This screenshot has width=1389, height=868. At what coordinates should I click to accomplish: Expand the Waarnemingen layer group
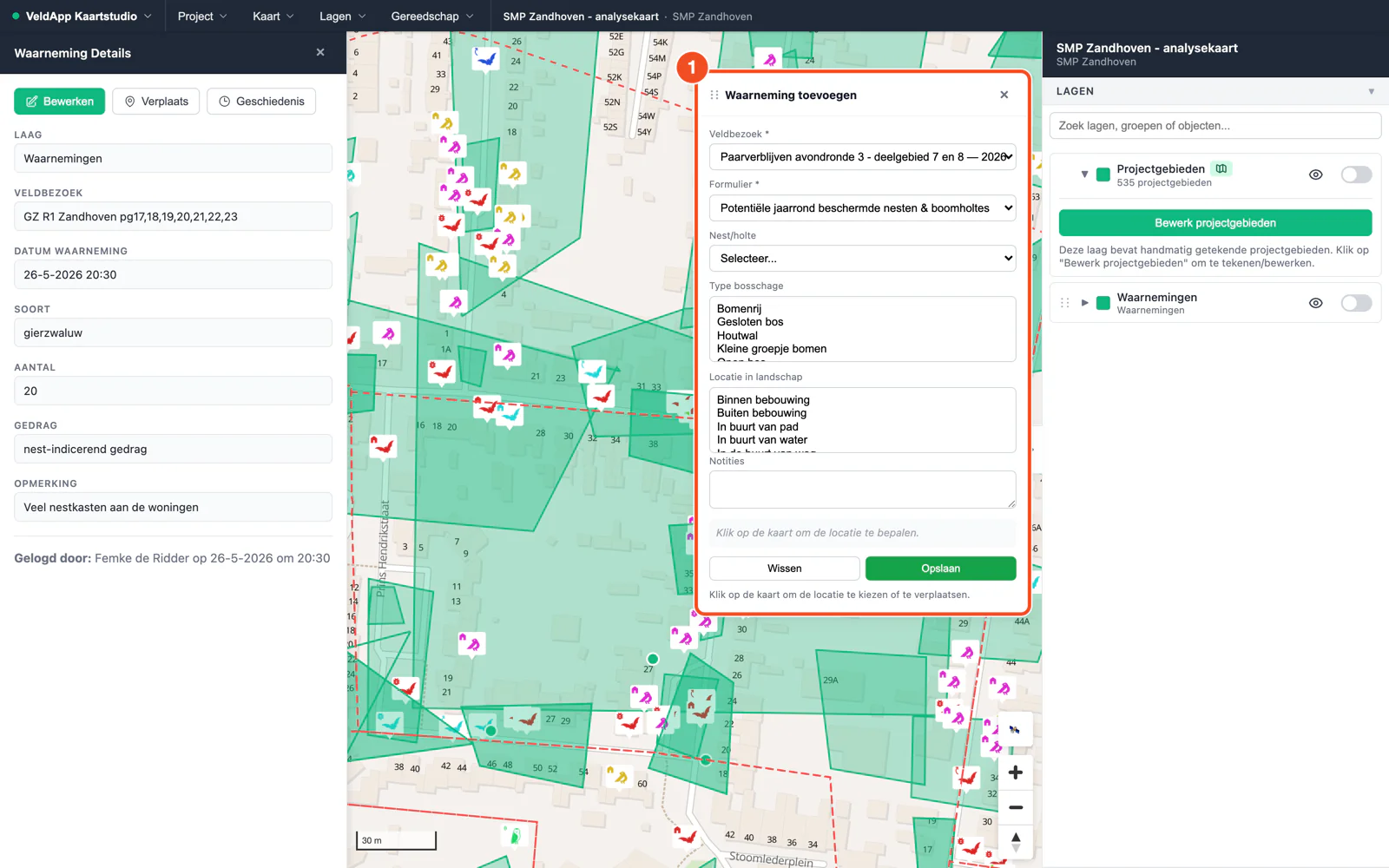1084,303
